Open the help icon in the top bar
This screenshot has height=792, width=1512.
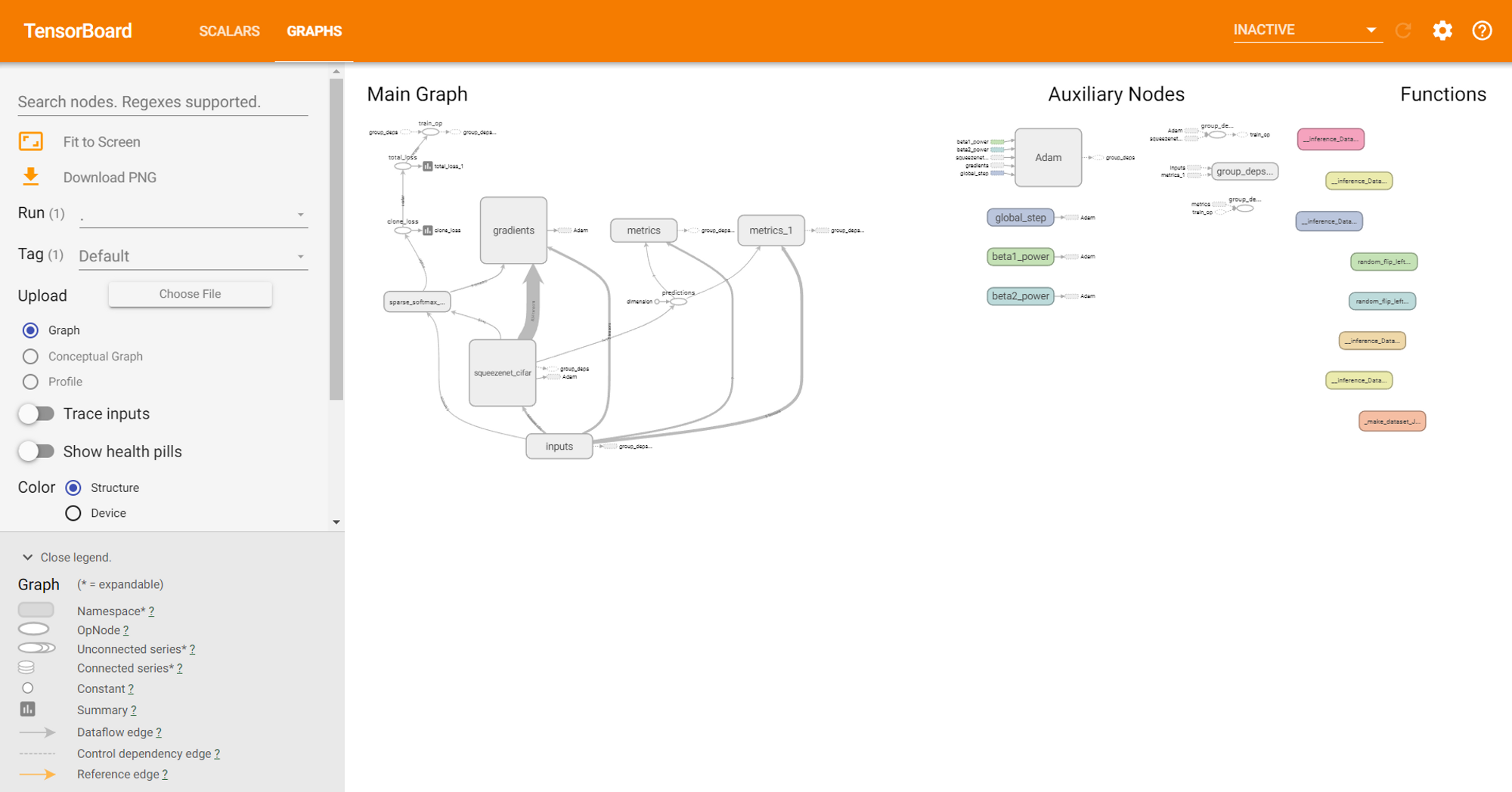click(x=1482, y=31)
